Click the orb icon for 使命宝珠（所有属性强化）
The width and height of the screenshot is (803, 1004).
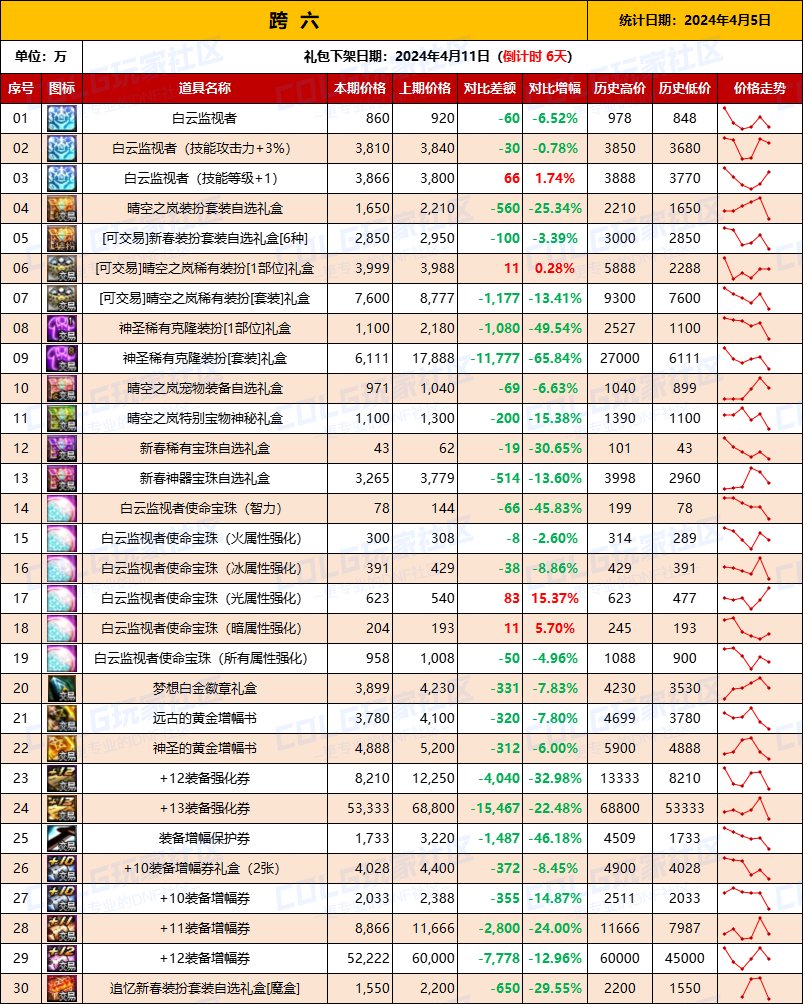pyautogui.click(x=62, y=658)
